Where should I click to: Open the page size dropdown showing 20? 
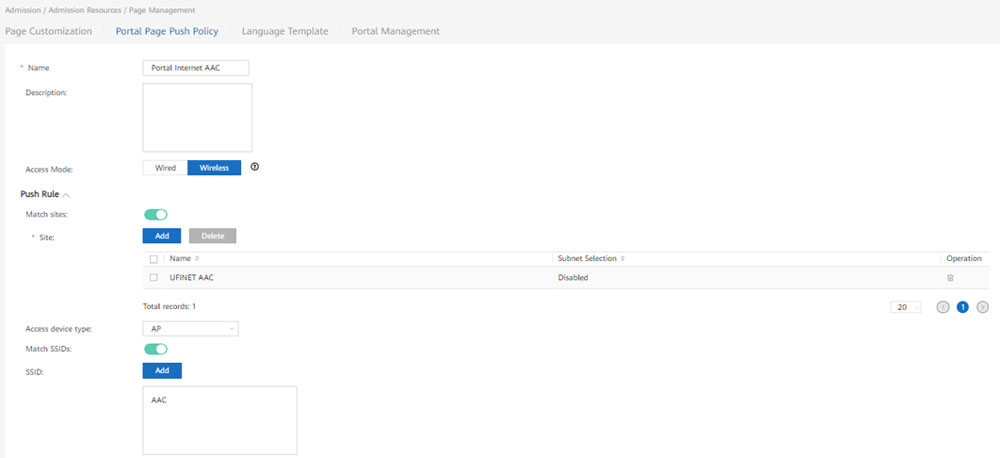coord(906,307)
